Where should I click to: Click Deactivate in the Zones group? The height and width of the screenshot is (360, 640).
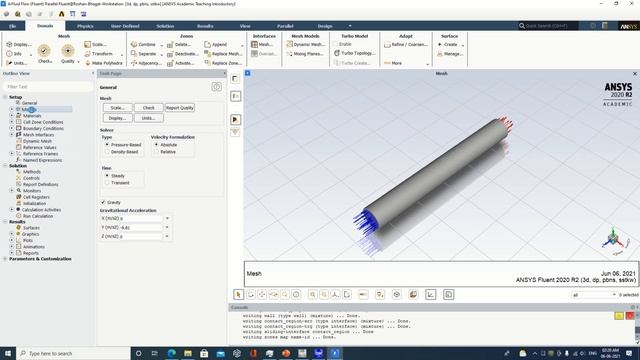183,53
